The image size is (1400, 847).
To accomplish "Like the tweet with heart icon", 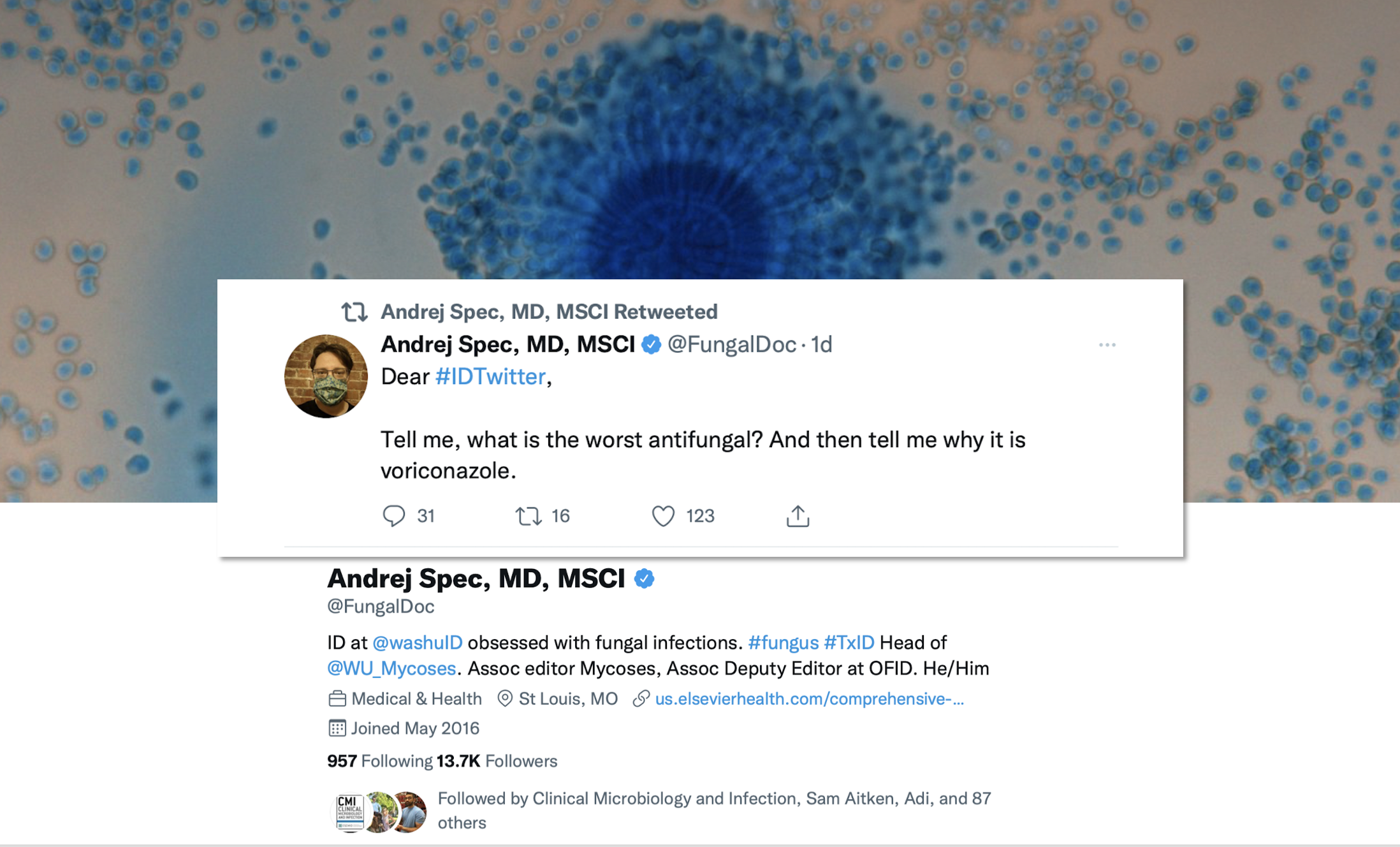I will [x=663, y=515].
